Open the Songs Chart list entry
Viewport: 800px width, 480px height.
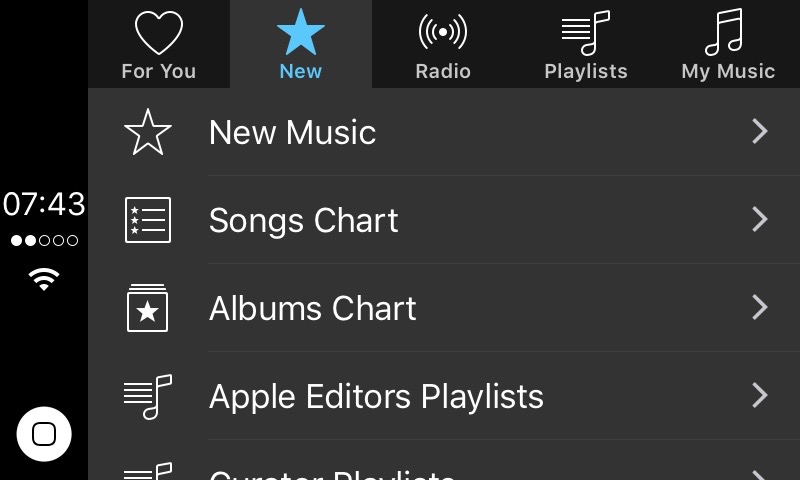304,221
